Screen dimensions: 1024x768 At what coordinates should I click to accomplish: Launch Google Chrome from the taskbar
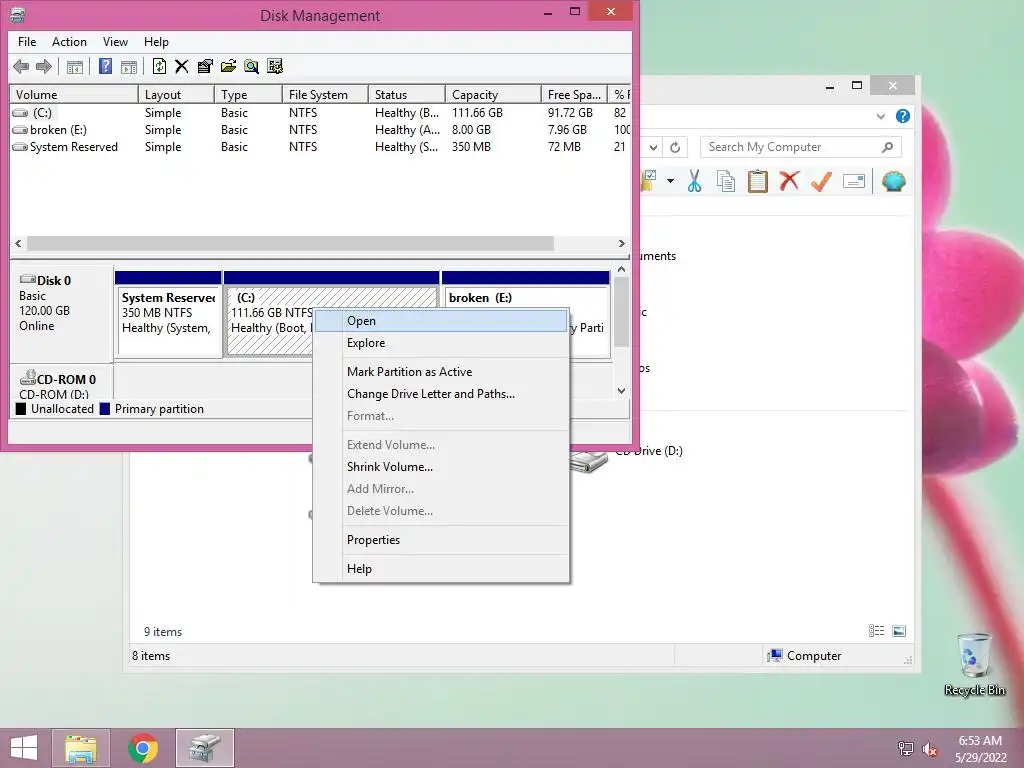tap(143, 748)
